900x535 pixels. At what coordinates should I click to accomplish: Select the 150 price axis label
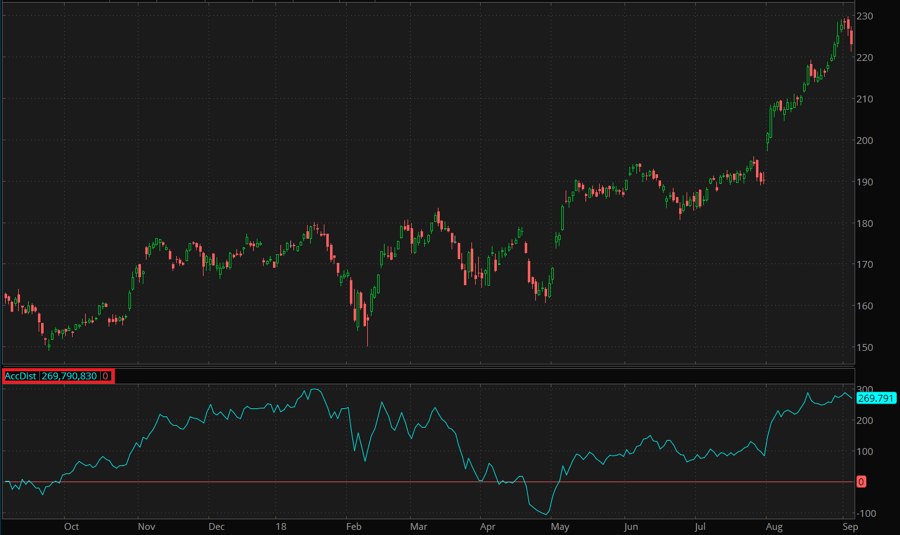click(864, 348)
